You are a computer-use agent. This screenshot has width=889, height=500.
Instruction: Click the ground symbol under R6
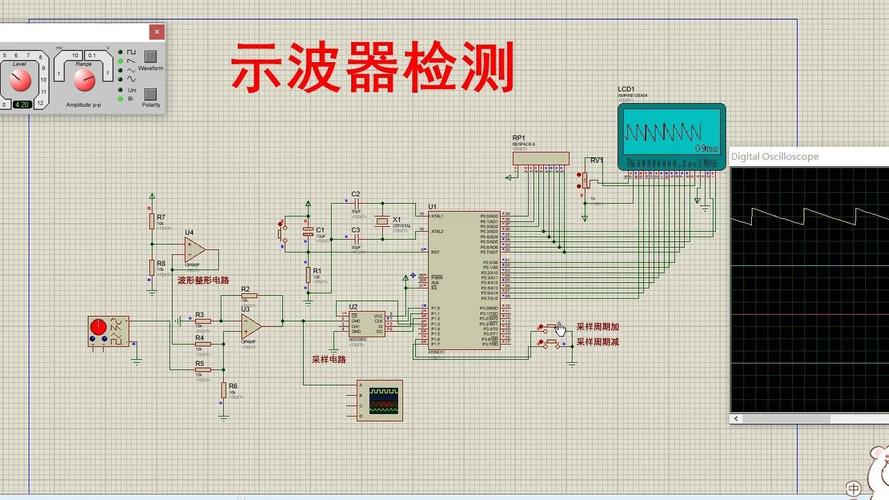point(224,417)
